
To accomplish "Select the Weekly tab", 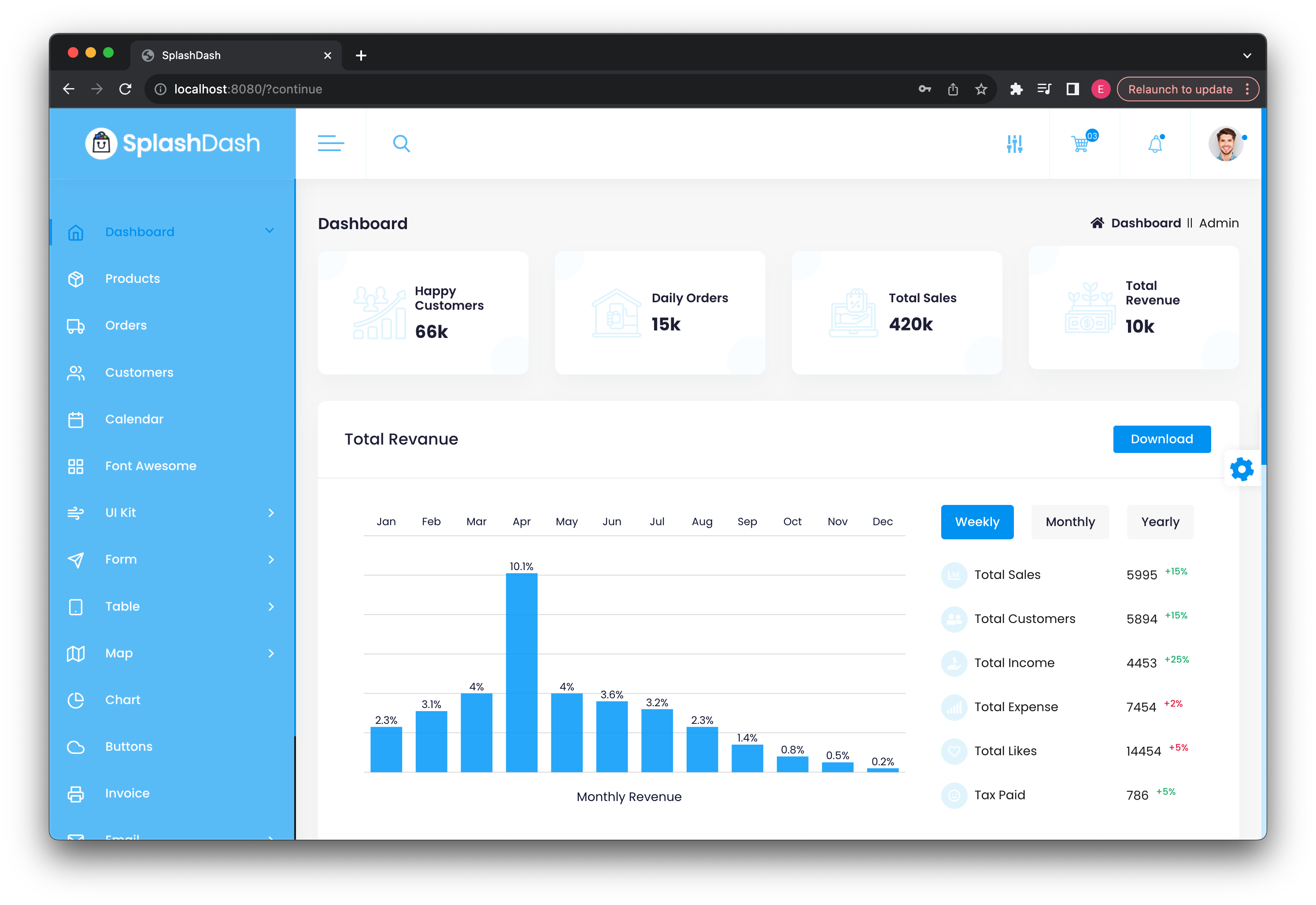I will pos(976,522).
